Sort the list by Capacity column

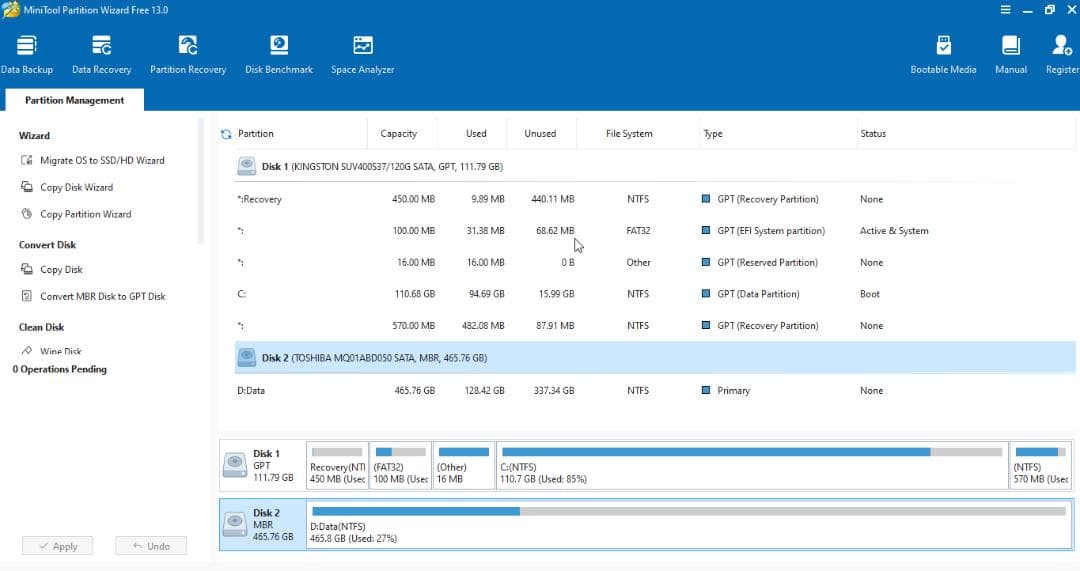point(398,134)
